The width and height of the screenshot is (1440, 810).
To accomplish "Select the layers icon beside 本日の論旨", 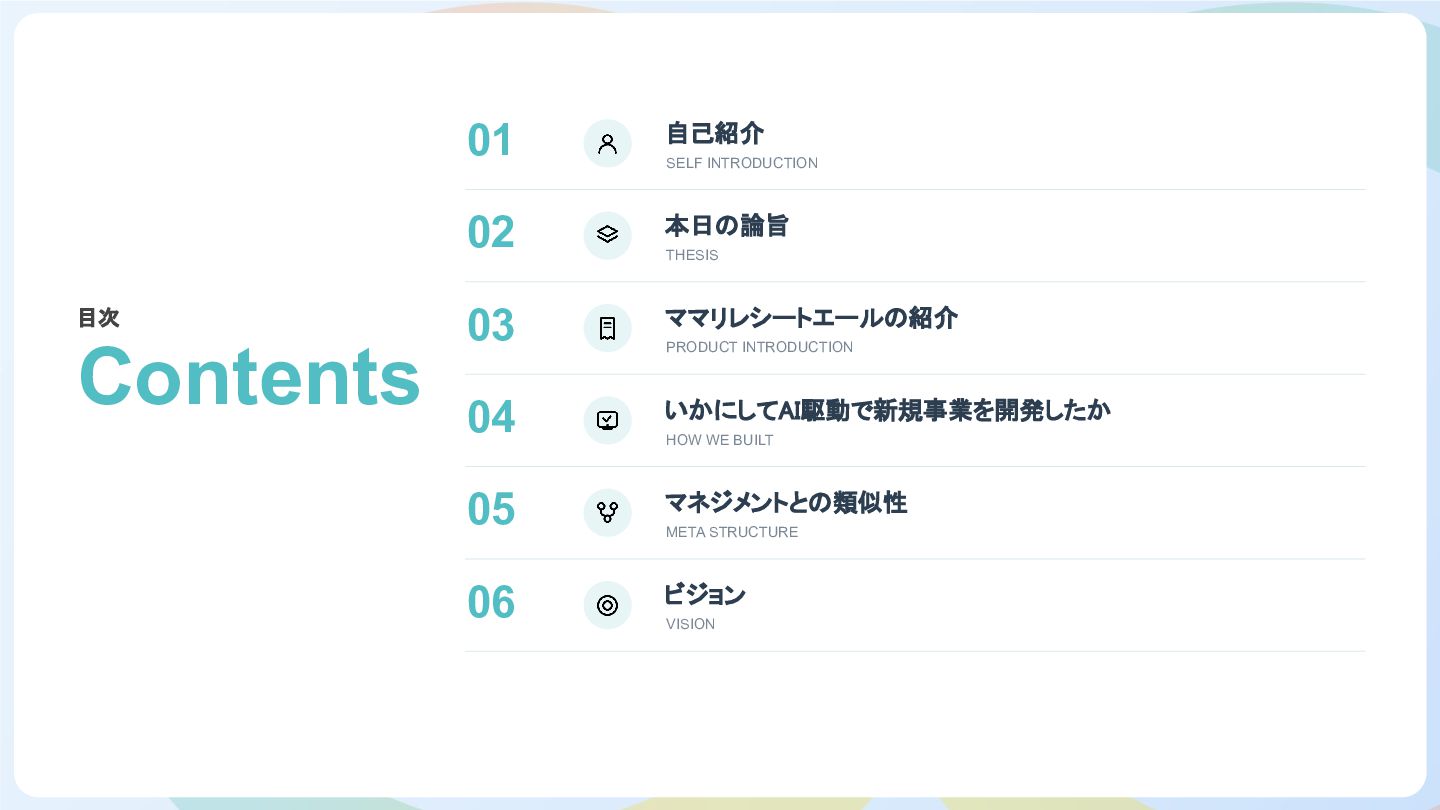I will point(607,235).
